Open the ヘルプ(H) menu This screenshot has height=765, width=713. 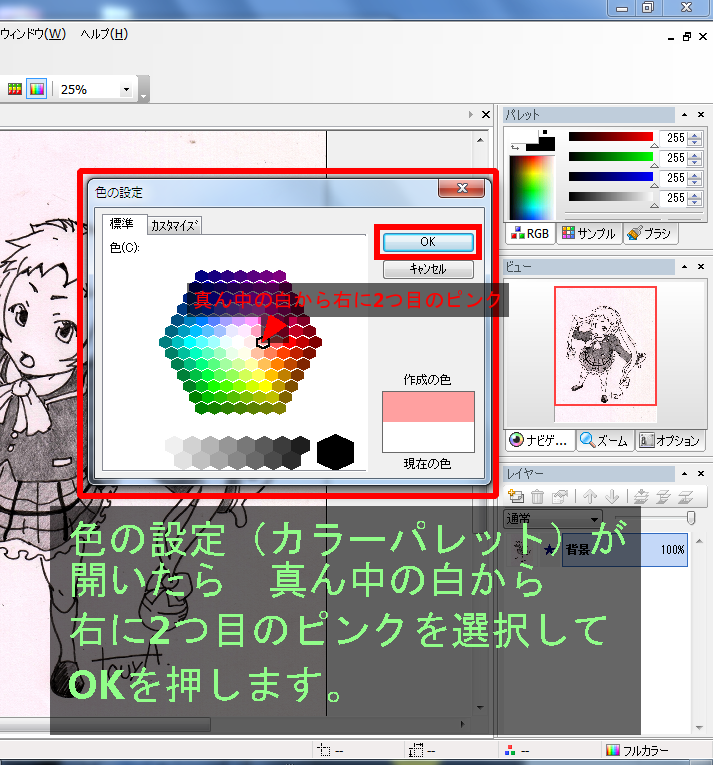104,33
